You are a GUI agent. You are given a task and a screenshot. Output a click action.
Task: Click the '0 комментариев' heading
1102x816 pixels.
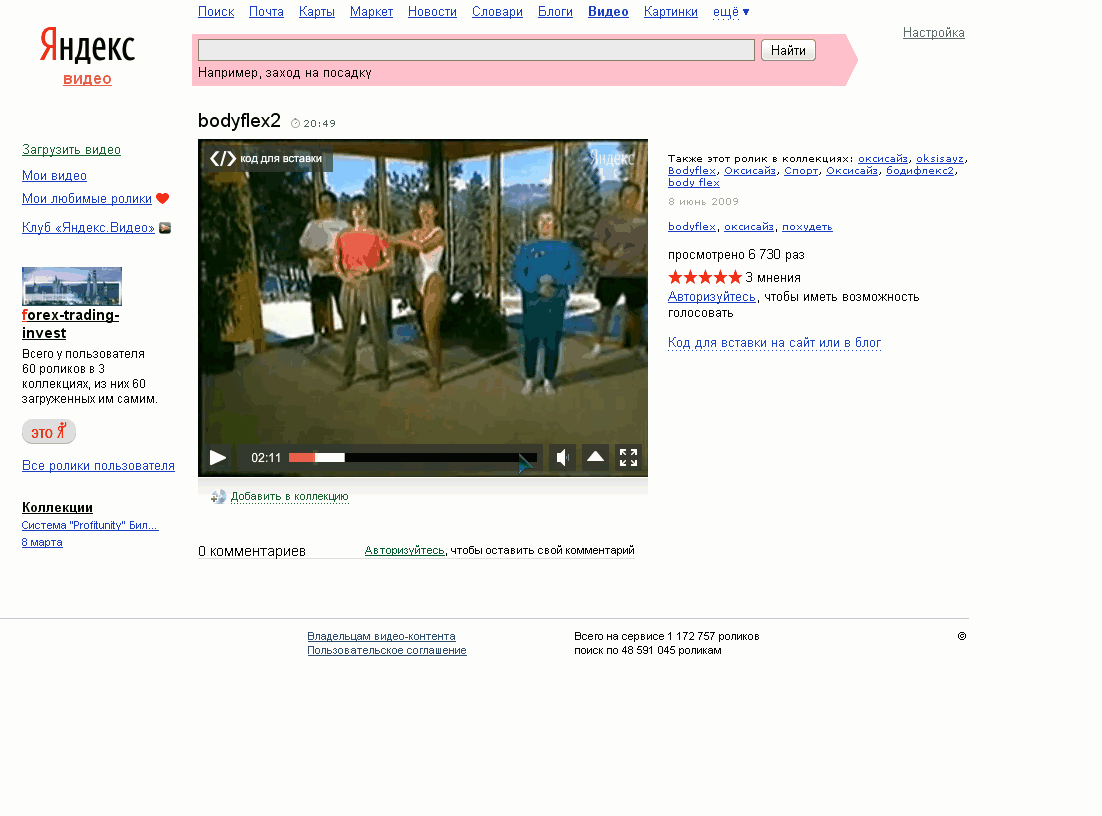(252, 551)
